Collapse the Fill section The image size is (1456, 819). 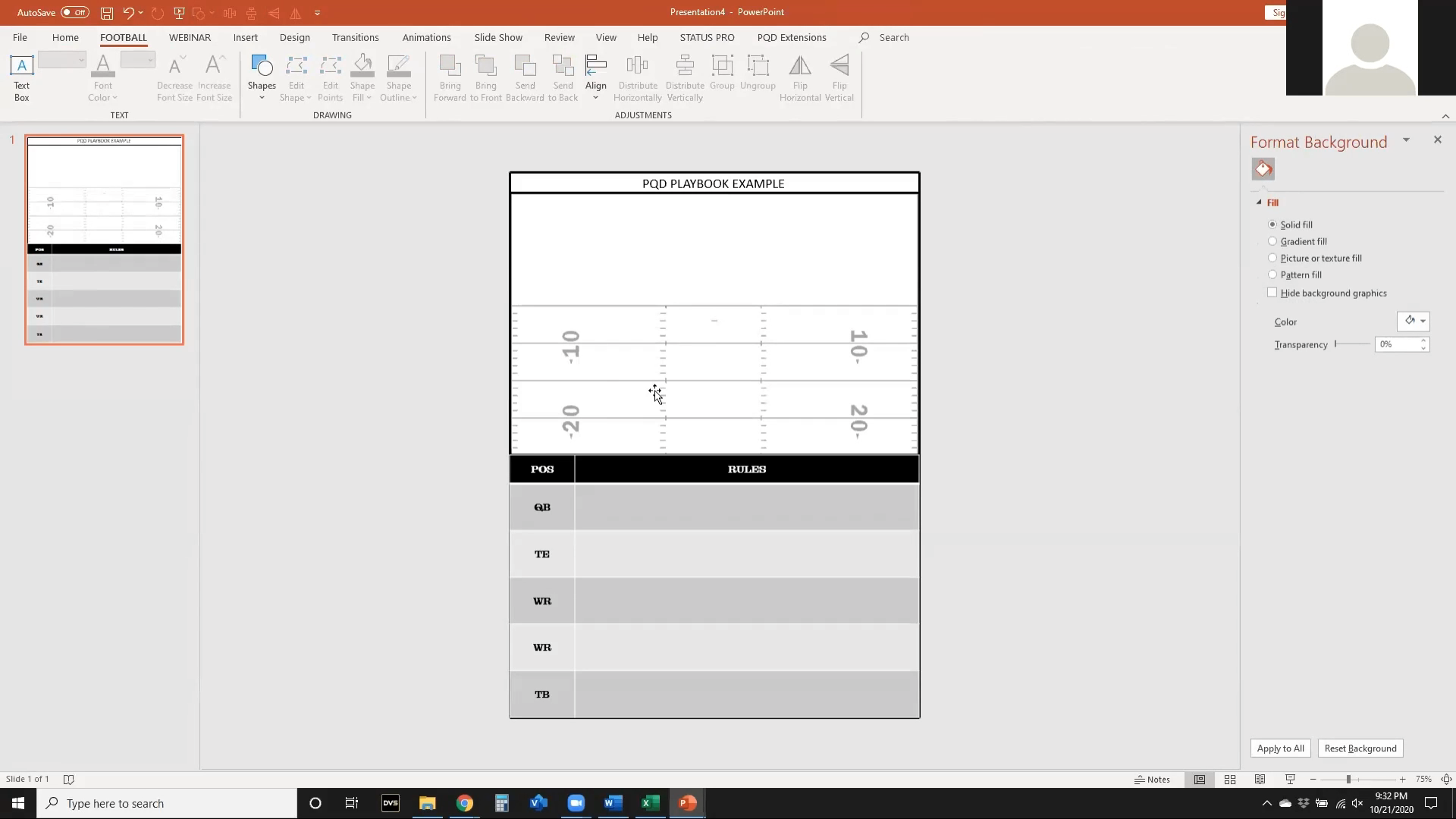1260,202
